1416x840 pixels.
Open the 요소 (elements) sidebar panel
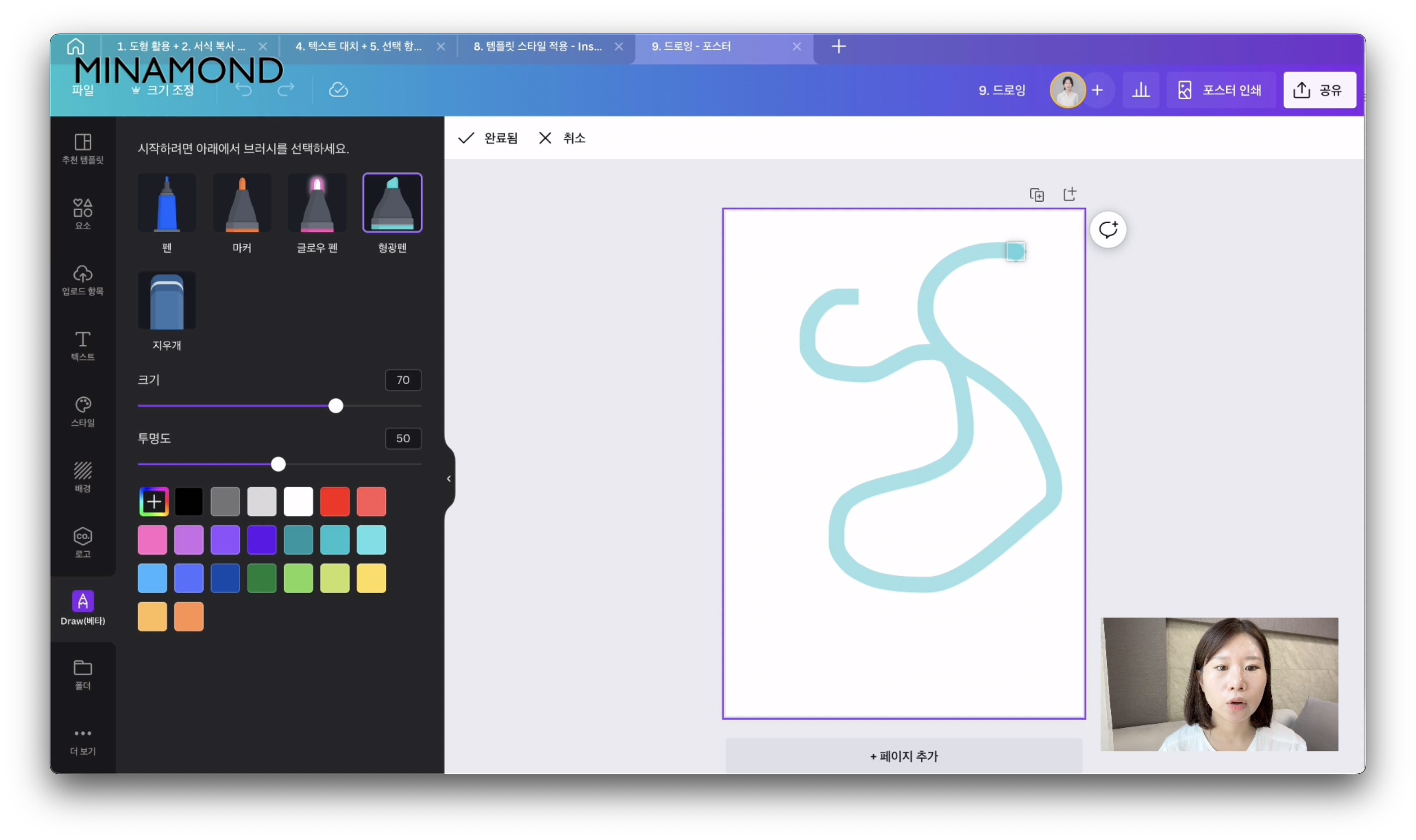coord(83,213)
